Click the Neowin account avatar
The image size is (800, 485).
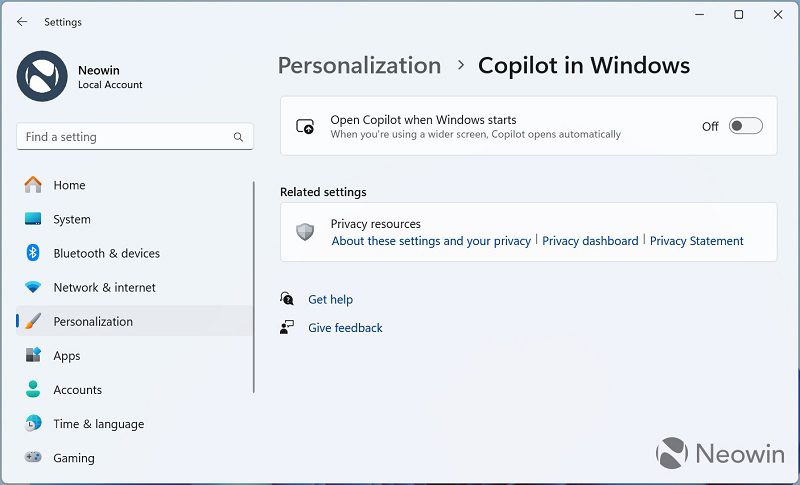click(x=42, y=76)
